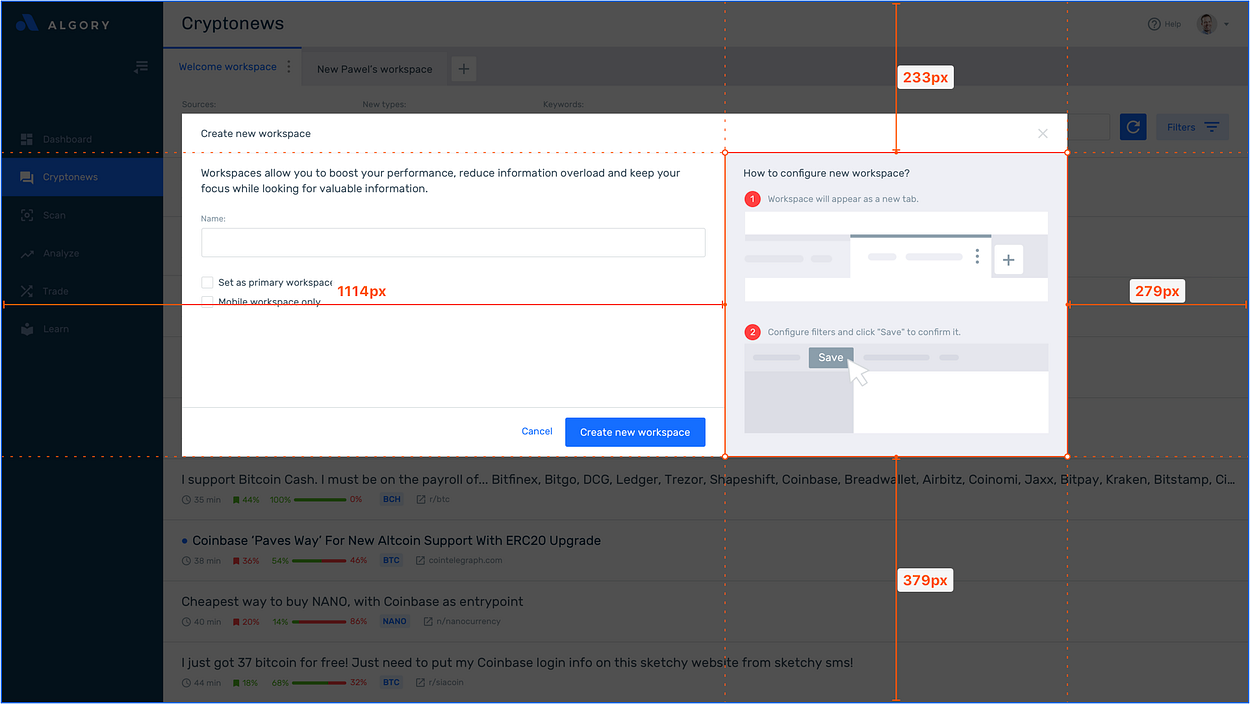The width and height of the screenshot is (1250, 704).
Task: Click the workspace Name input field
Action: 453,243
